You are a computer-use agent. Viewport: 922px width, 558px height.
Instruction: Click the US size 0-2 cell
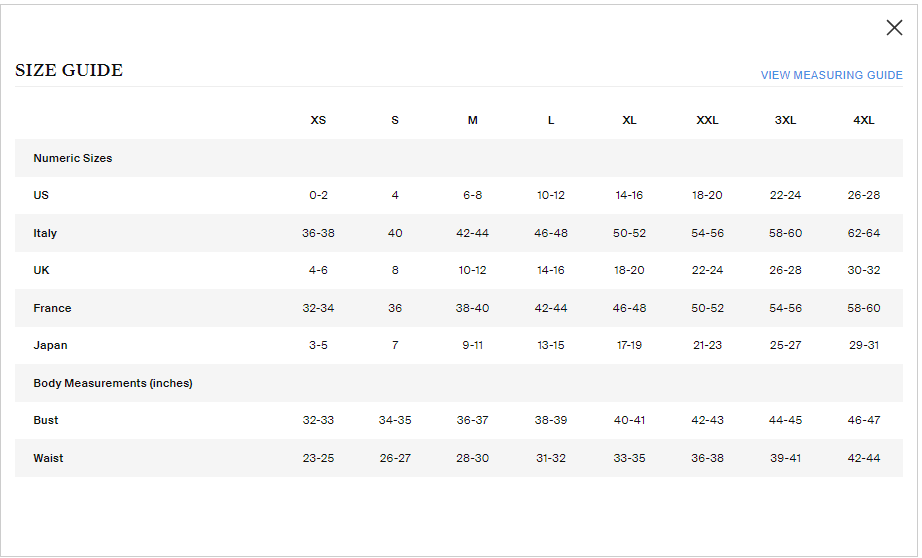click(318, 195)
